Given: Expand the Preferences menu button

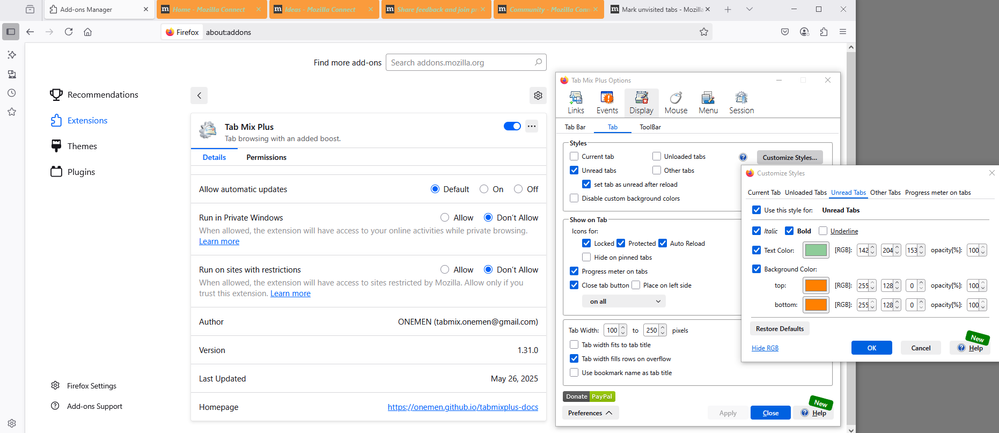Looking at the screenshot, I should coord(591,413).
